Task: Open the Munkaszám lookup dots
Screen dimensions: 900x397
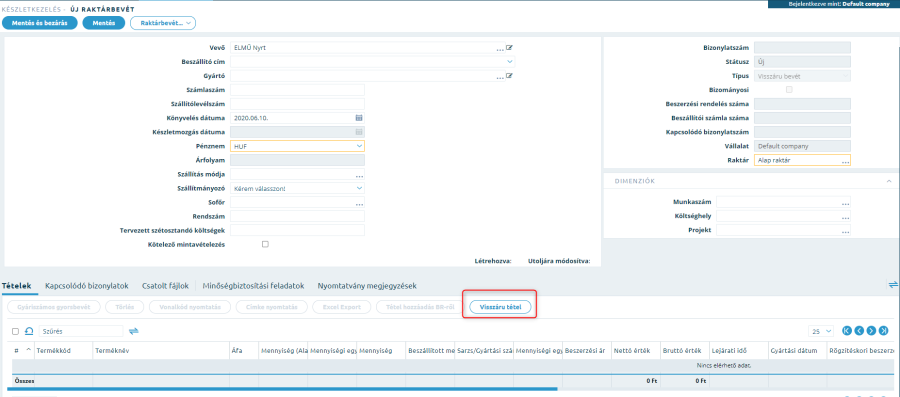Action: point(845,203)
